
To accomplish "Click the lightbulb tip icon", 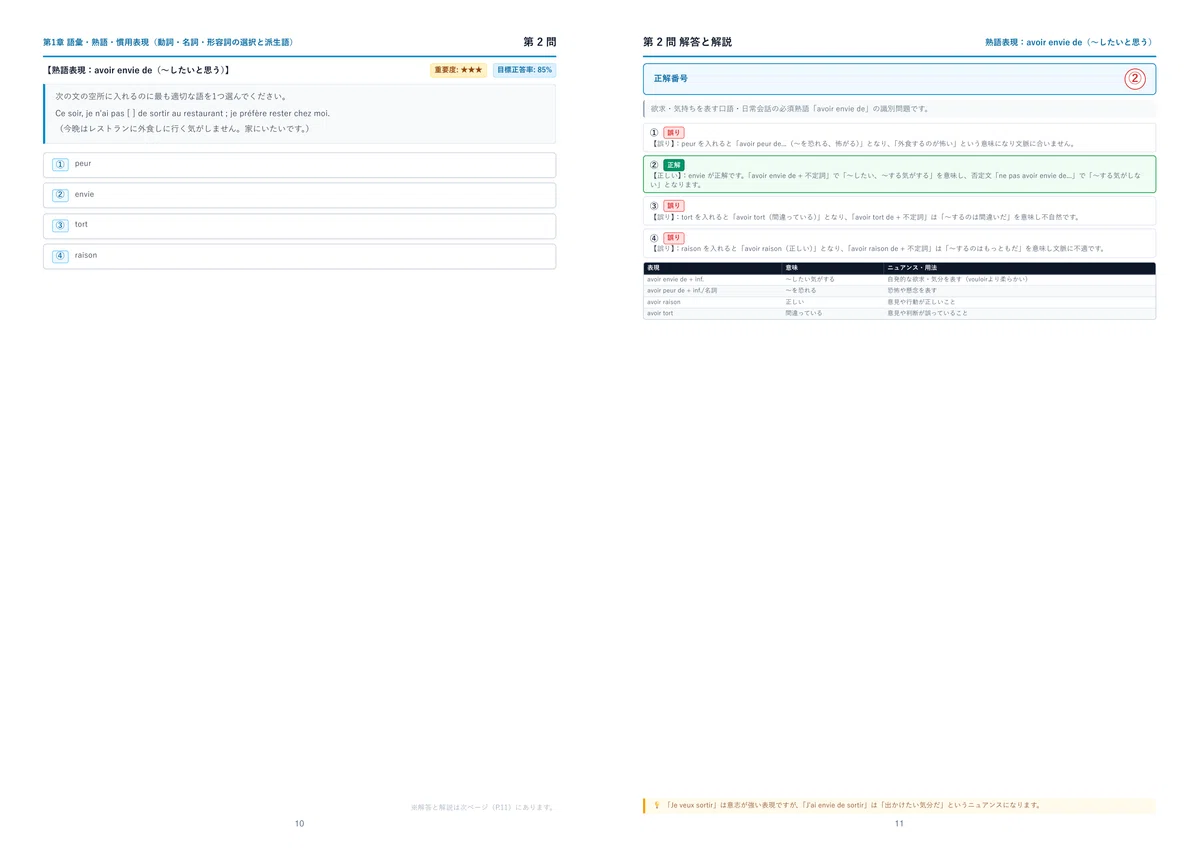I will point(657,805).
